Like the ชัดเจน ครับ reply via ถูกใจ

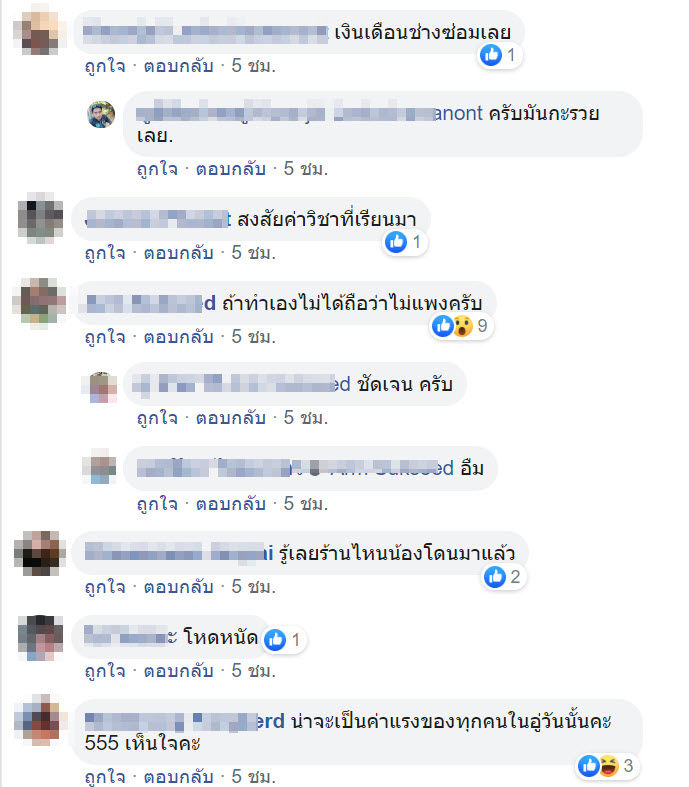[x=157, y=418]
